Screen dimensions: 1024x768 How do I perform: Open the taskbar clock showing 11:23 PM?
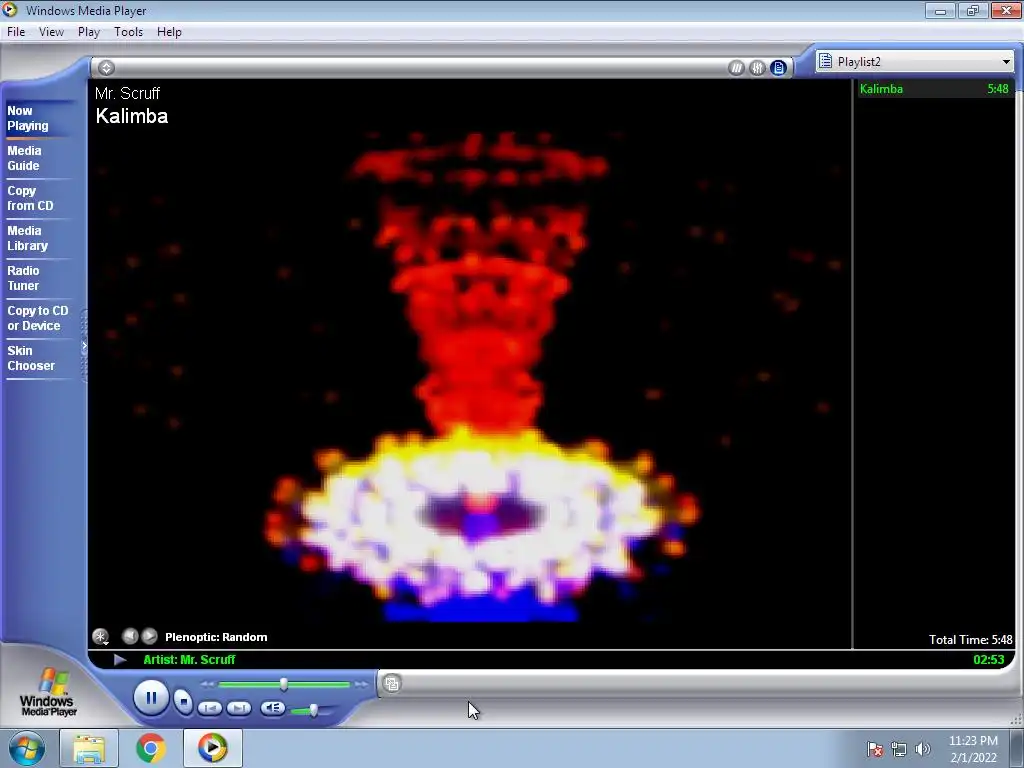973,749
